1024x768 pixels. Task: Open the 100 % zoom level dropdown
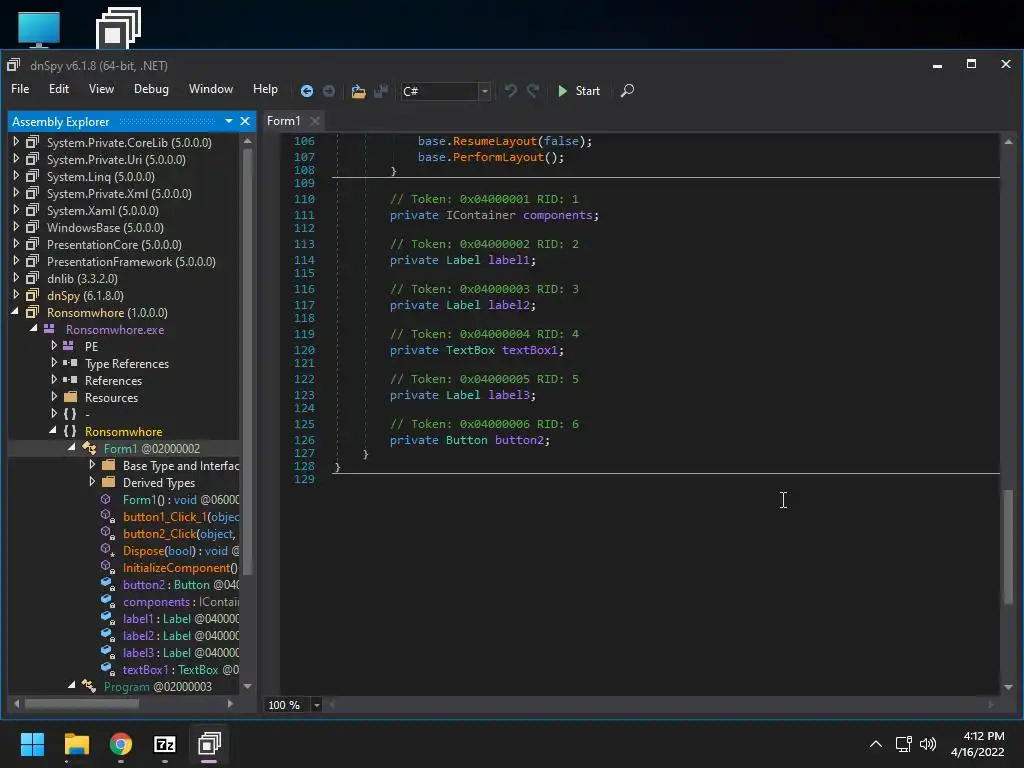[317, 705]
